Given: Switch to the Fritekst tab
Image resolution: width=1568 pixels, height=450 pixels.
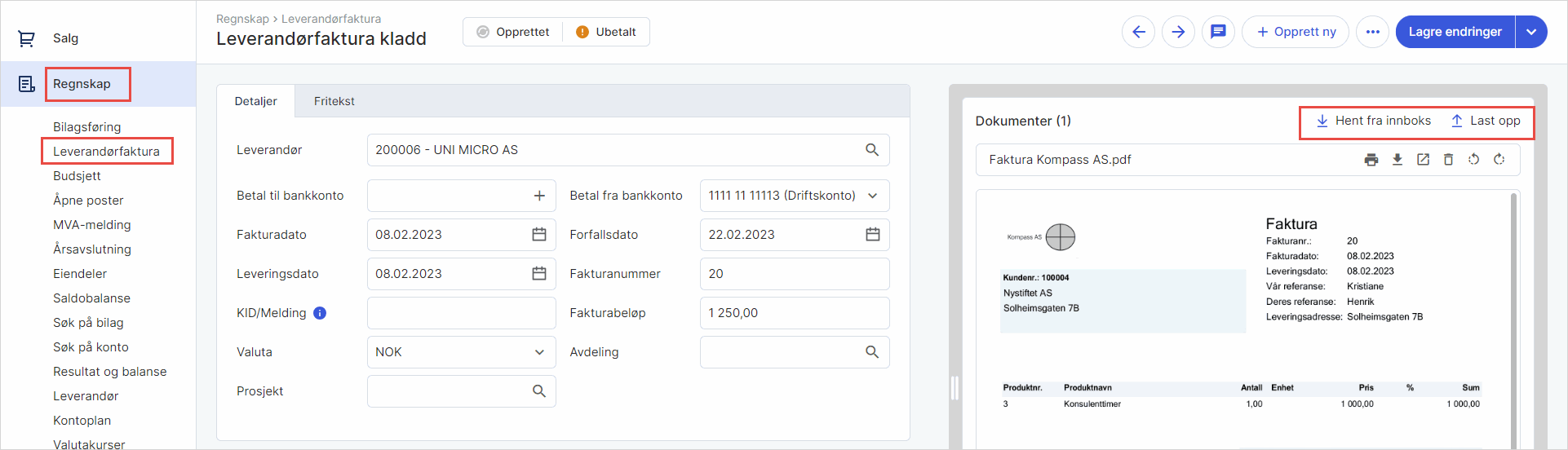Looking at the screenshot, I should click(x=334, y=101).
